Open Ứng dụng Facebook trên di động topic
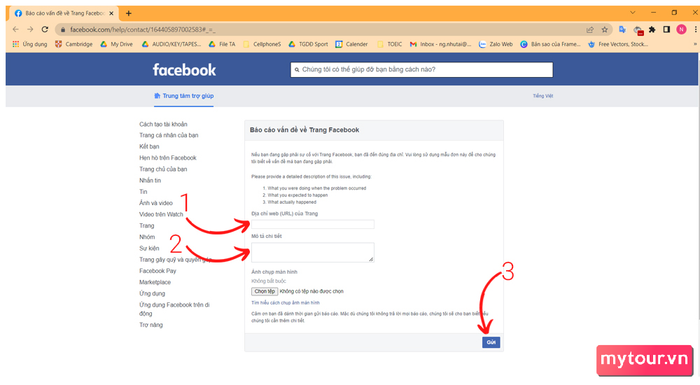 click(174, 309)
